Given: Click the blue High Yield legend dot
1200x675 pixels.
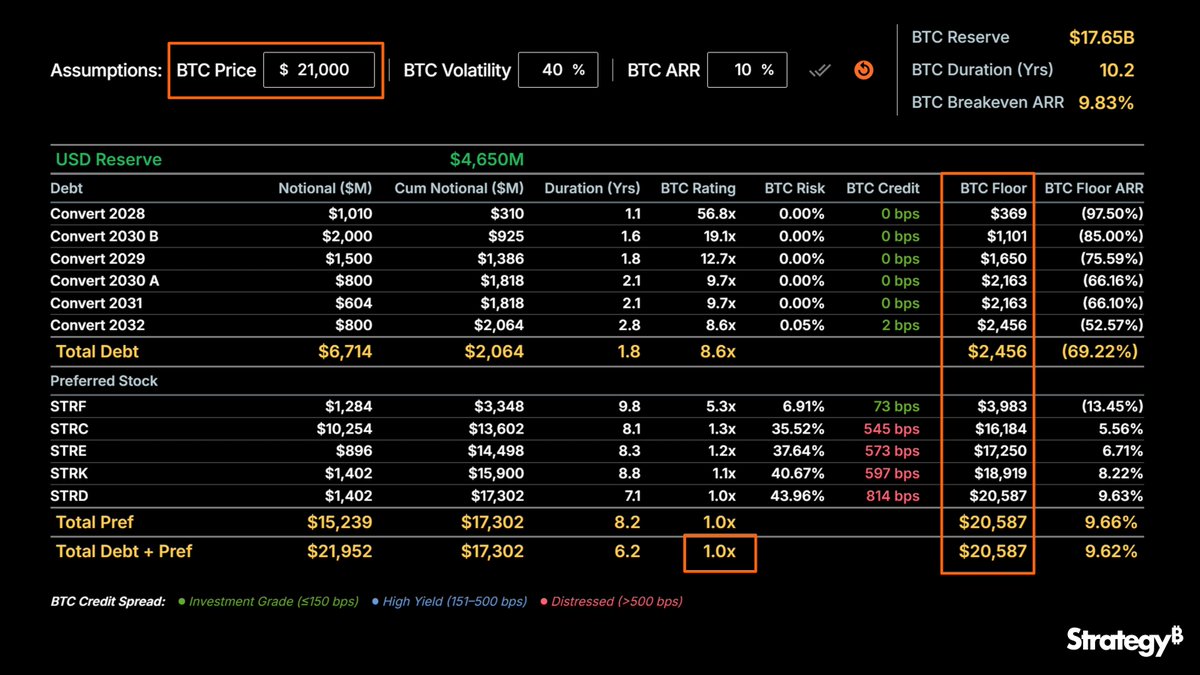Looking at the screenshot, I should [x=375, y=602].
